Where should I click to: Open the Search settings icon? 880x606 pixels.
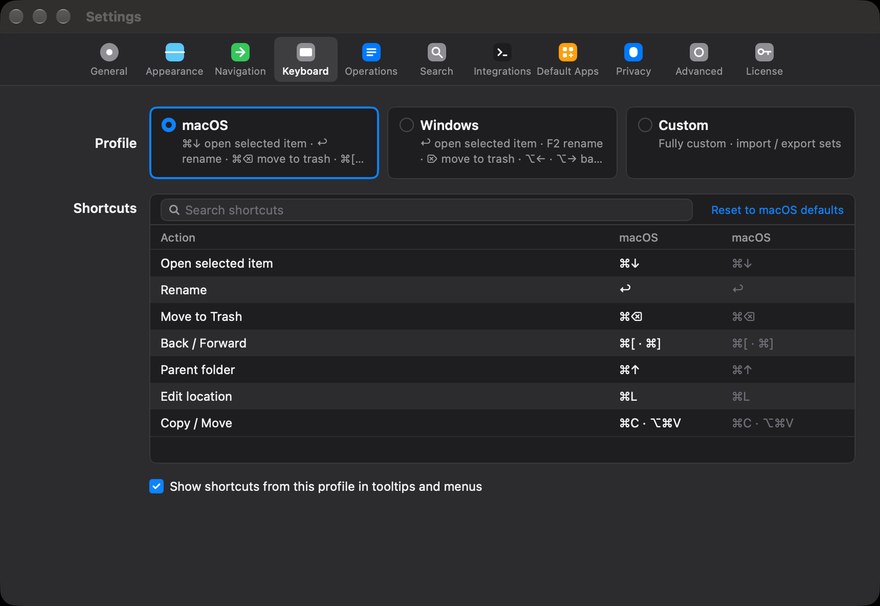click(x=437, y=52)
